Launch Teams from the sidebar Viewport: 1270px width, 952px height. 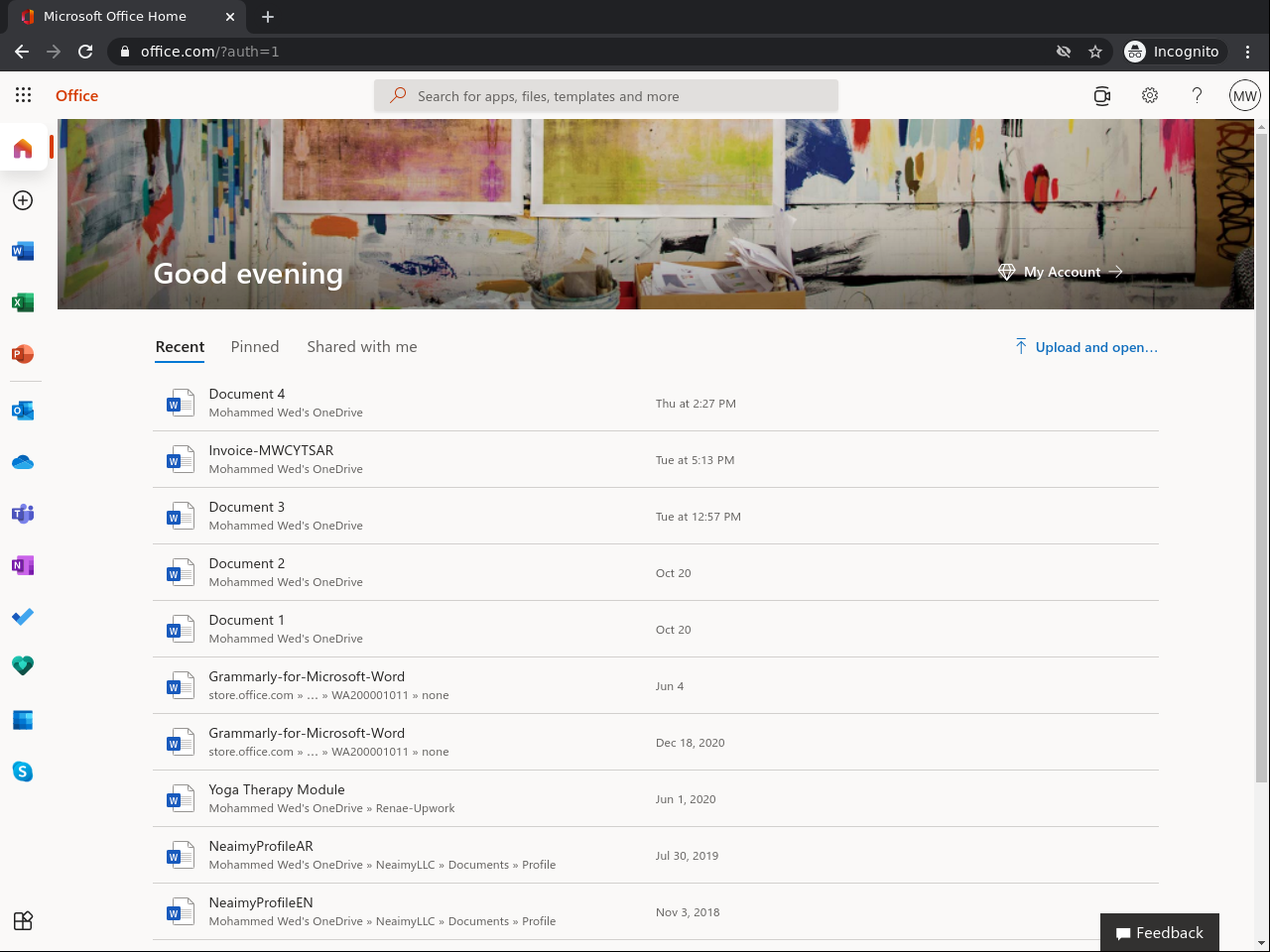tap(23, 514)
